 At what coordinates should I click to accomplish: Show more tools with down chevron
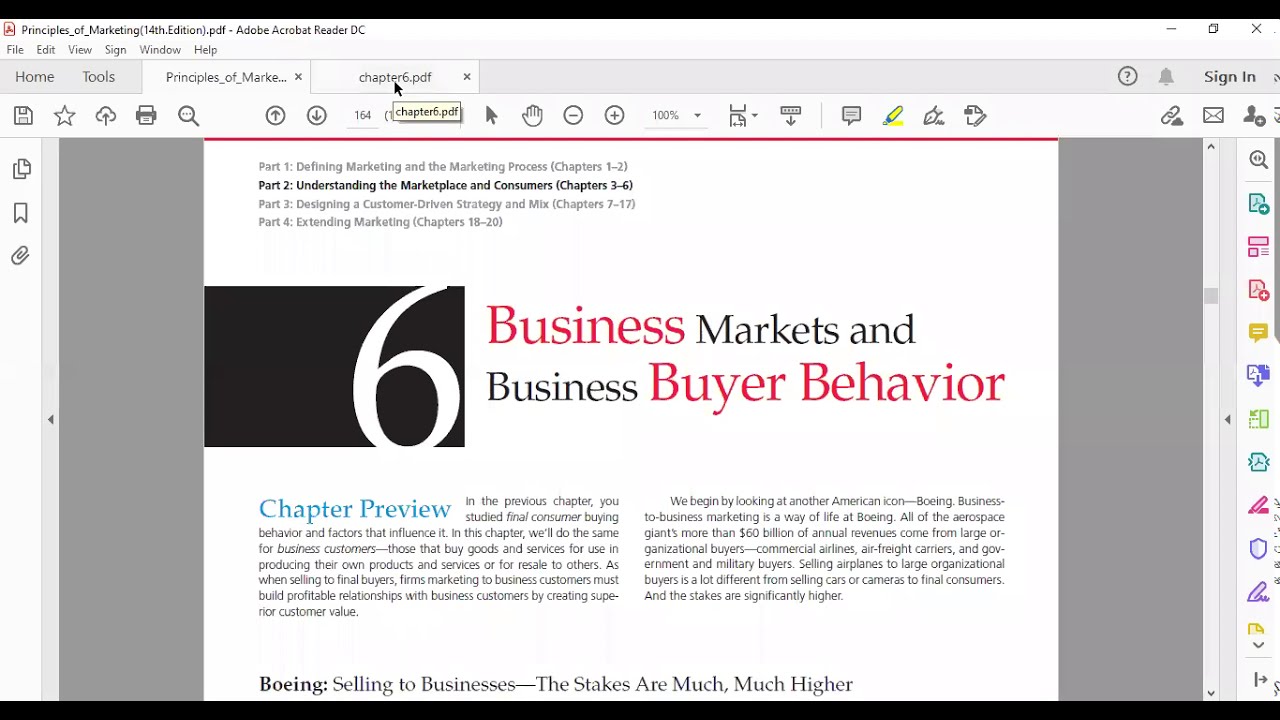tap(1259, 645)
